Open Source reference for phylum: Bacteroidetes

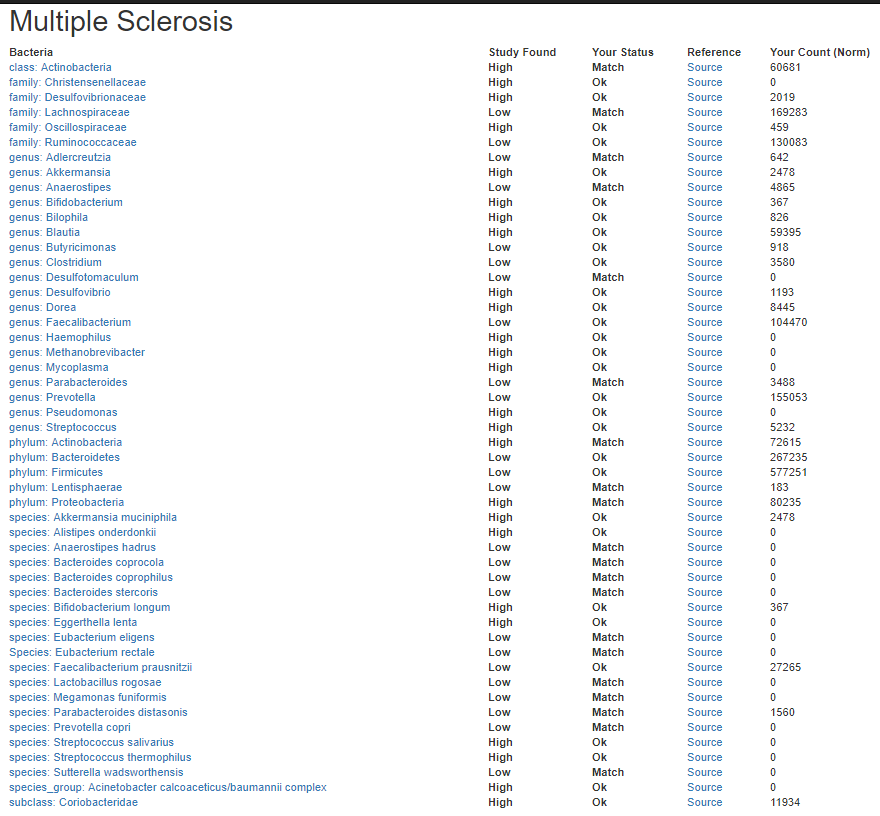[x=704, y=457]
